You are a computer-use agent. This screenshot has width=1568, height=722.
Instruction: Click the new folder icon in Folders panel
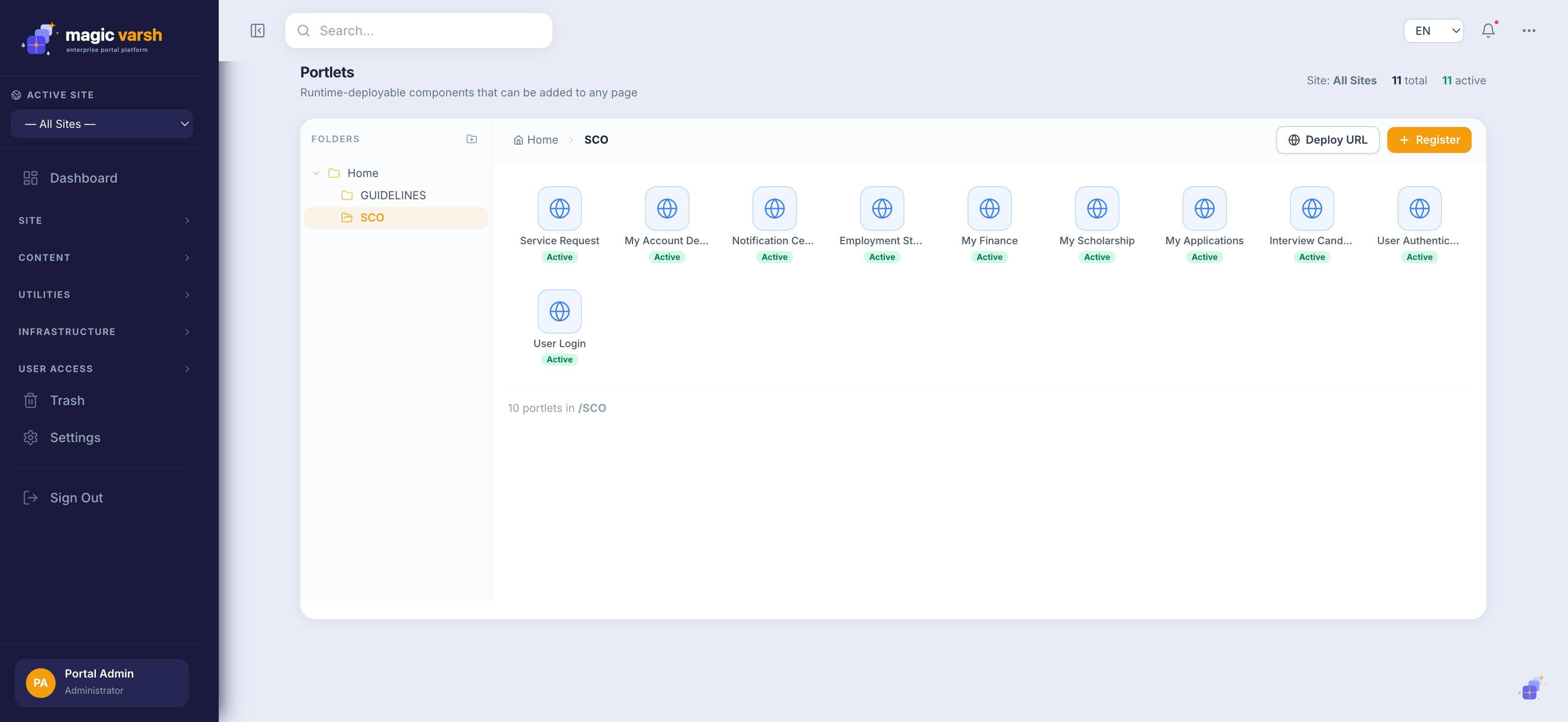click(x=472, y=139)
